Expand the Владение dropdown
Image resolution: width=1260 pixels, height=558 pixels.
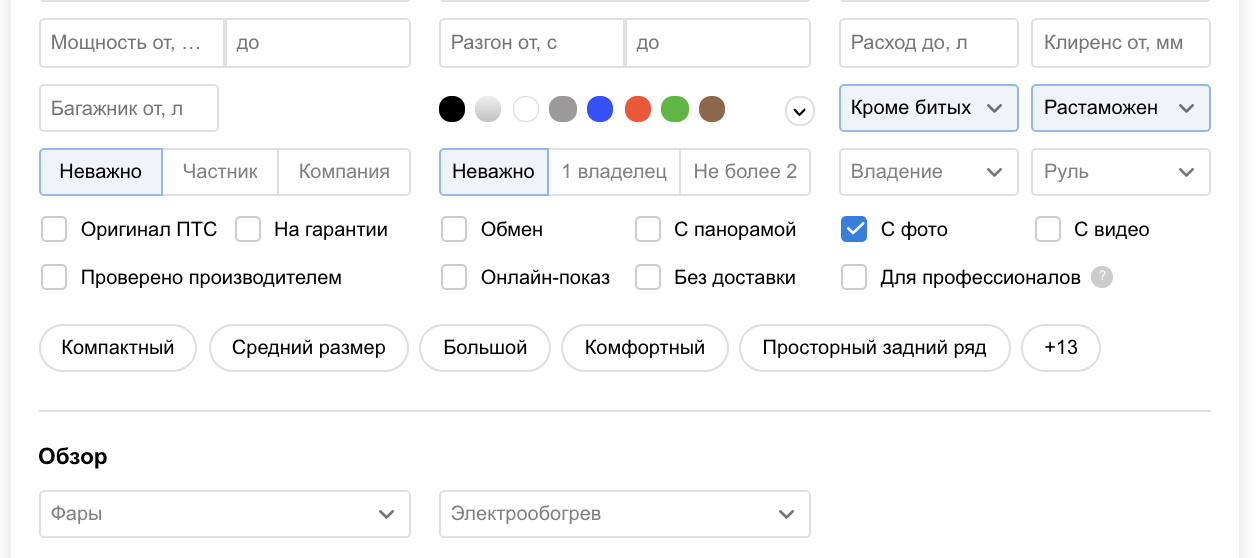click(929, 172)
